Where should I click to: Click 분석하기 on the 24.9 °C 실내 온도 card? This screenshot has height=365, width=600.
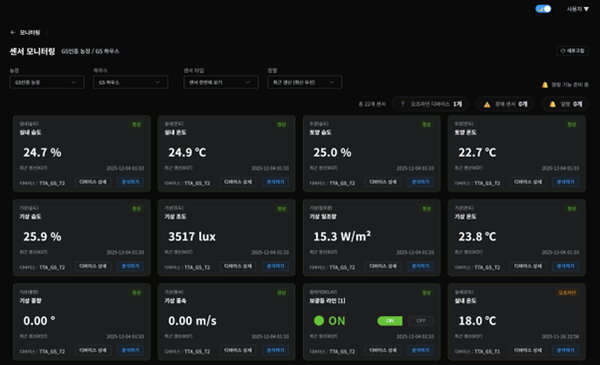276,182
